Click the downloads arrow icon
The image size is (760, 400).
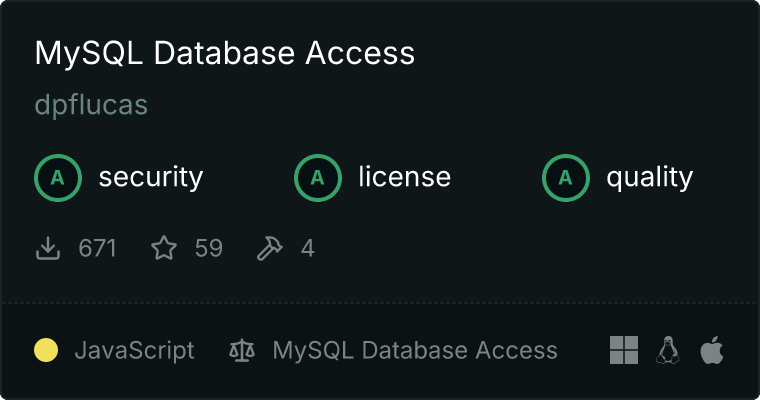(48, 248)
